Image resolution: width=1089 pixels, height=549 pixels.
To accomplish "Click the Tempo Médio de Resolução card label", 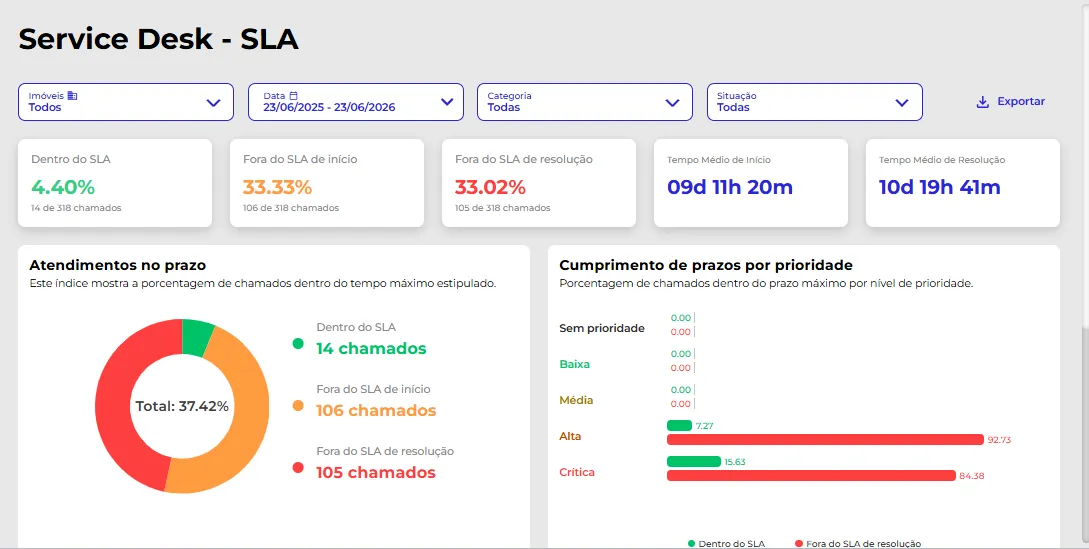I will tap(942, 160).
